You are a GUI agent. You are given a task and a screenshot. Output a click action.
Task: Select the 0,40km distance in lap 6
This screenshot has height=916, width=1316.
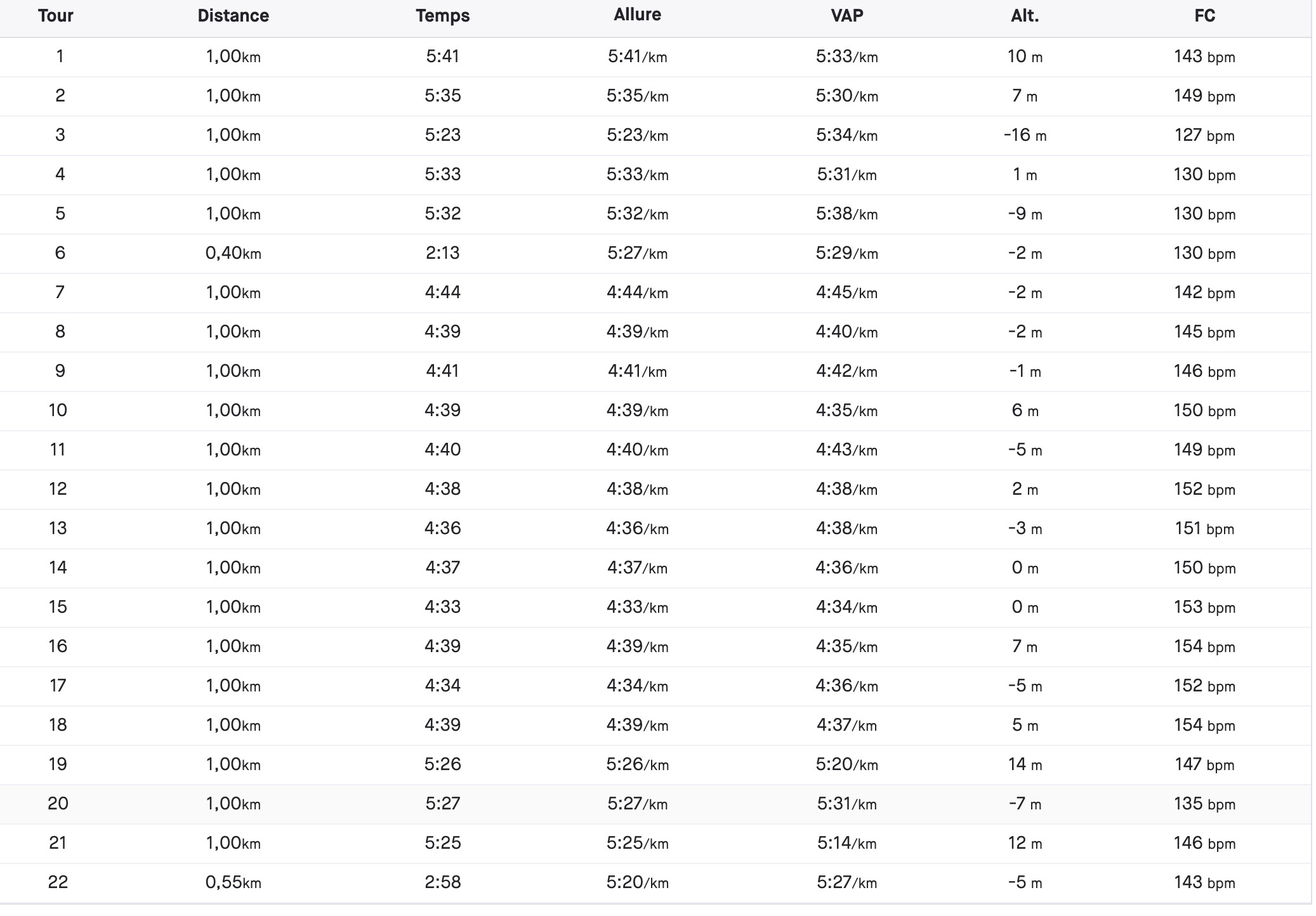point(233,253)
